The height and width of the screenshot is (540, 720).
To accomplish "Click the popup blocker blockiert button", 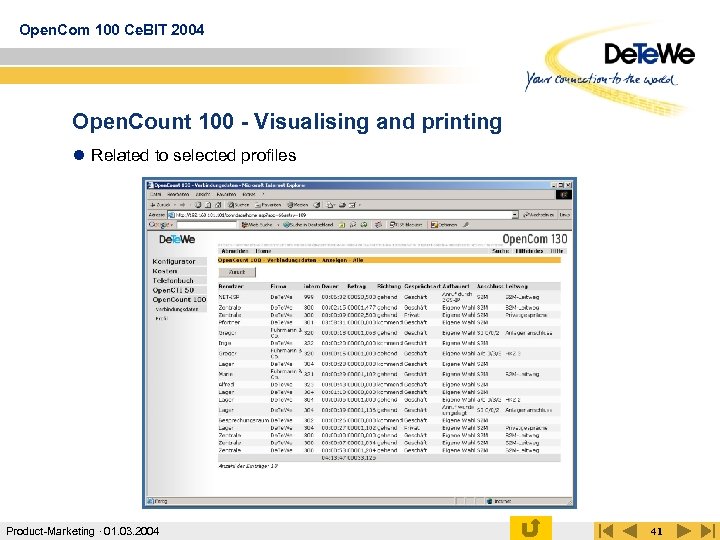I will 406,225.
